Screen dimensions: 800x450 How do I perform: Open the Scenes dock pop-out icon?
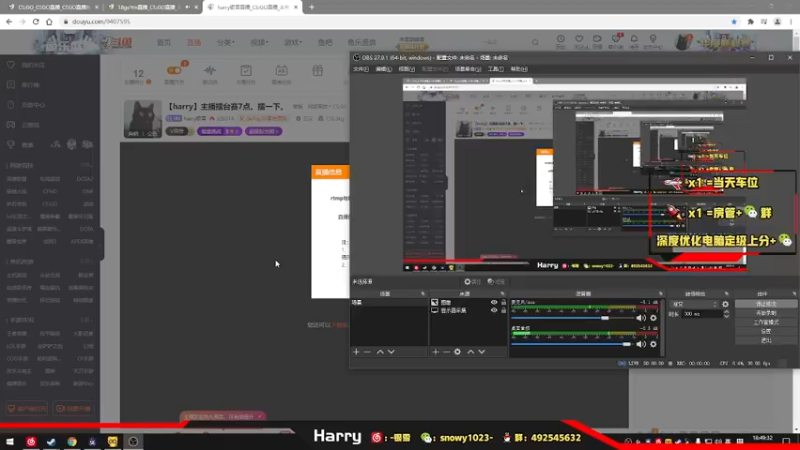coord(423,294)
